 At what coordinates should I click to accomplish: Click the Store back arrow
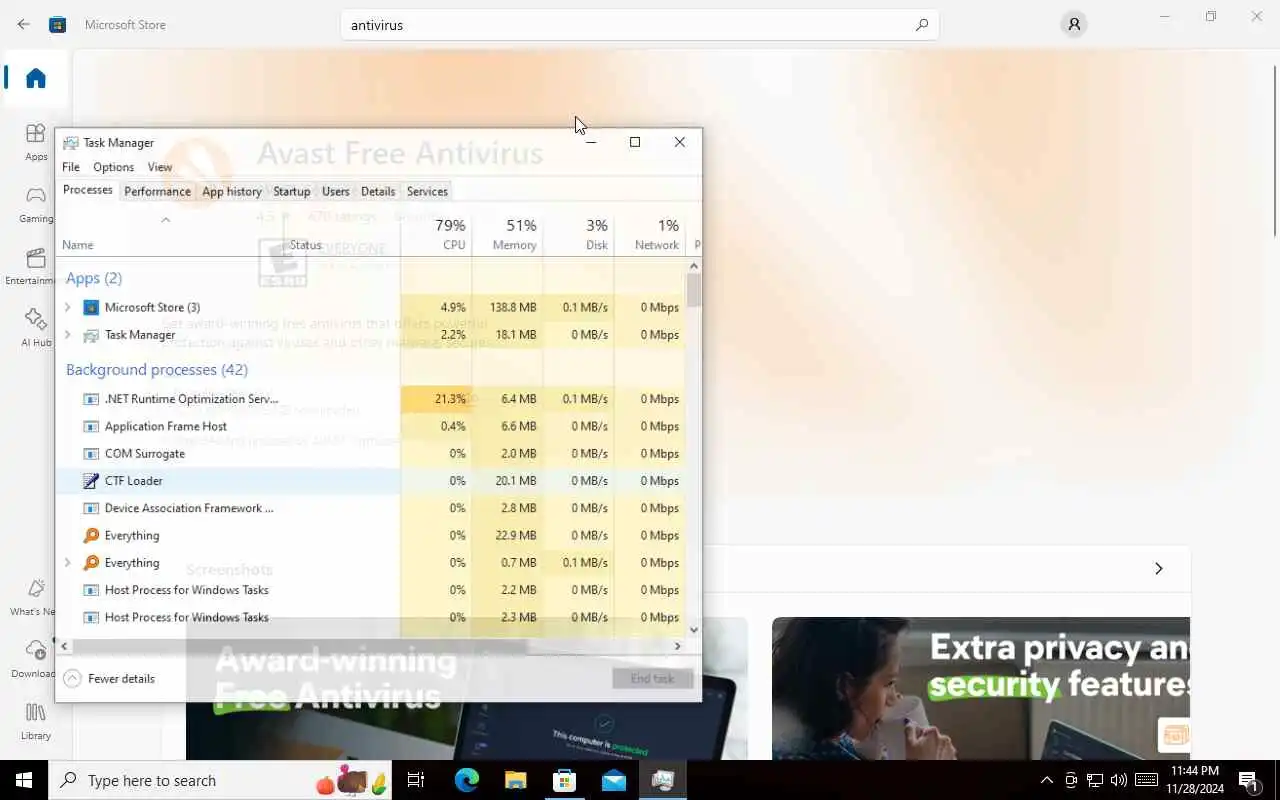click(23, 24)
